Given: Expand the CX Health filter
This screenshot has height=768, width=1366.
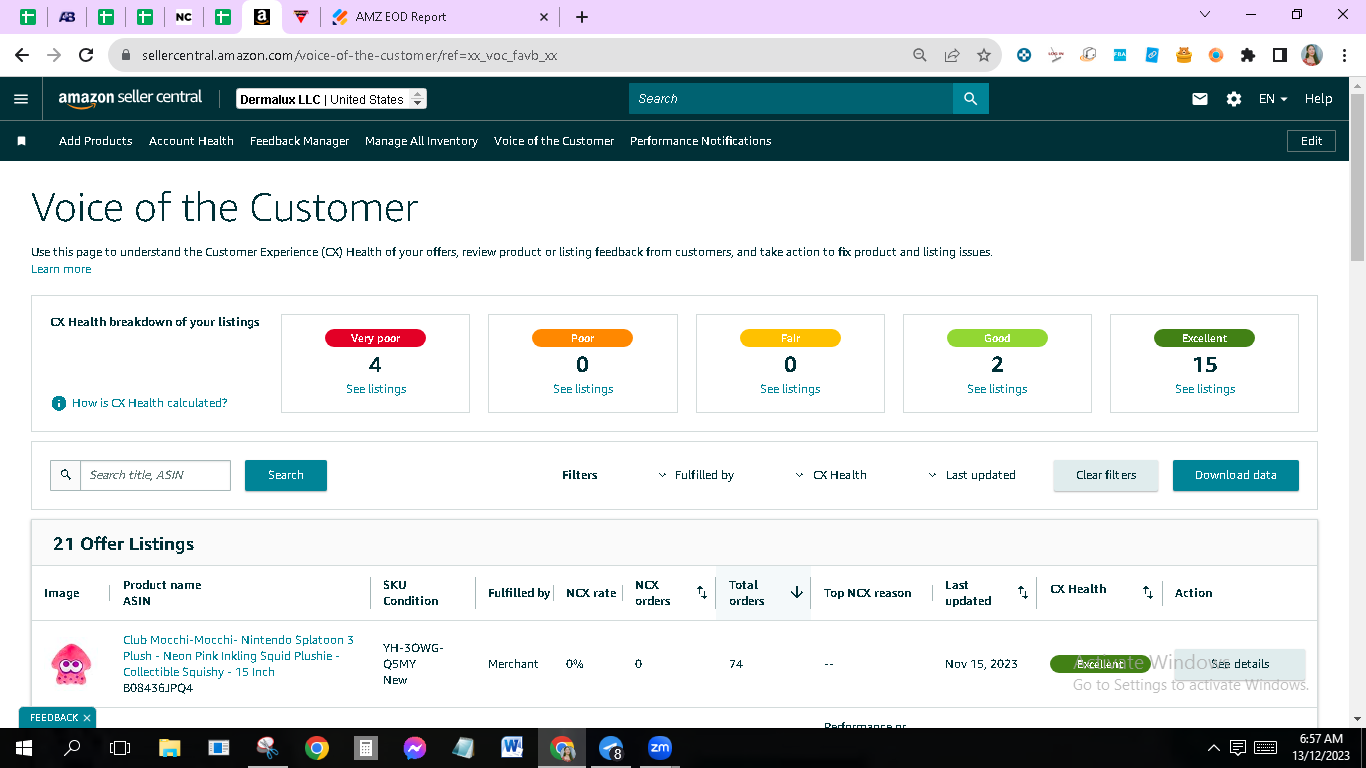Looking at the screenshot, I should 831,475.
